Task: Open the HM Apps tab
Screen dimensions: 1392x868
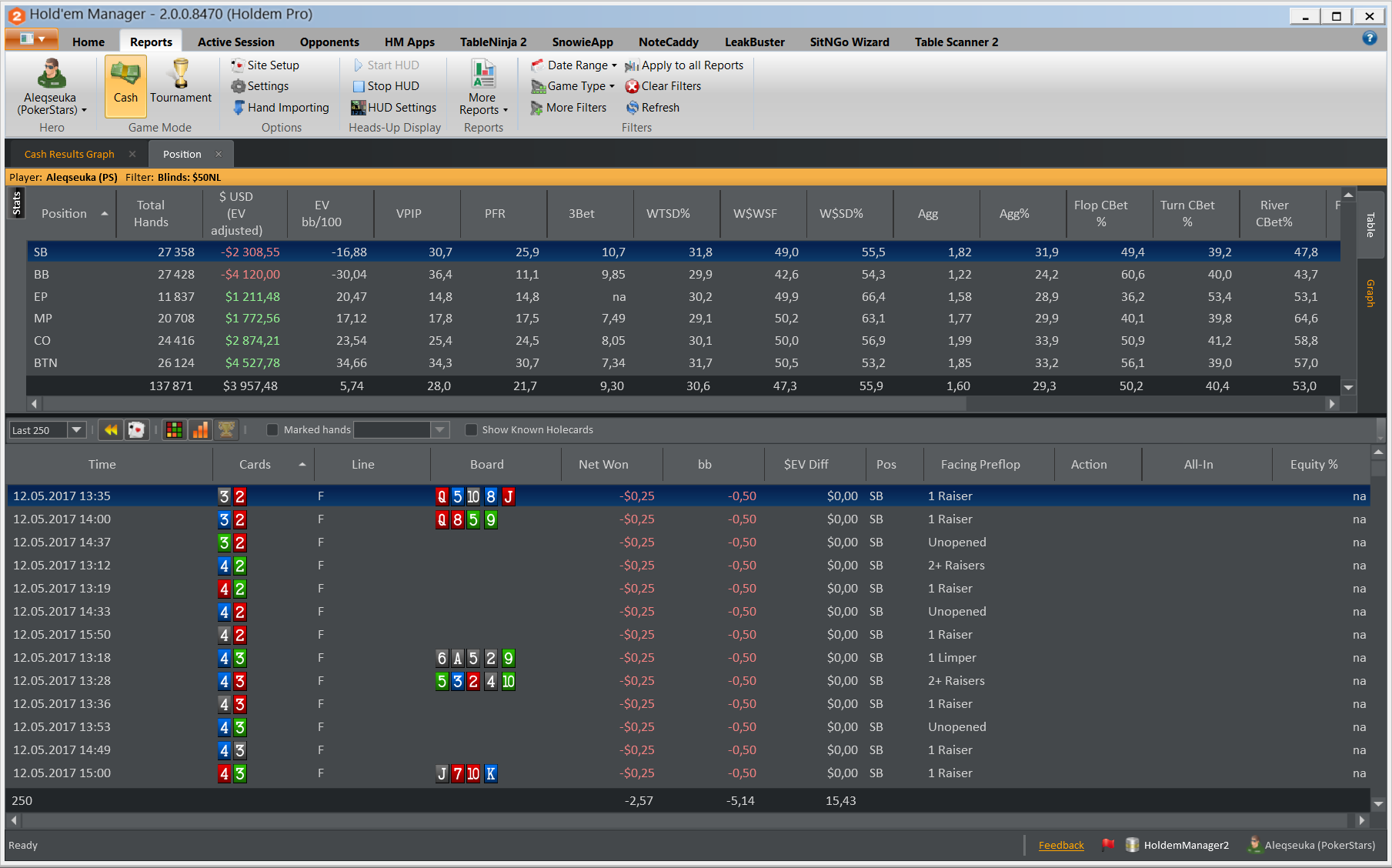Action: pos(409,42)
